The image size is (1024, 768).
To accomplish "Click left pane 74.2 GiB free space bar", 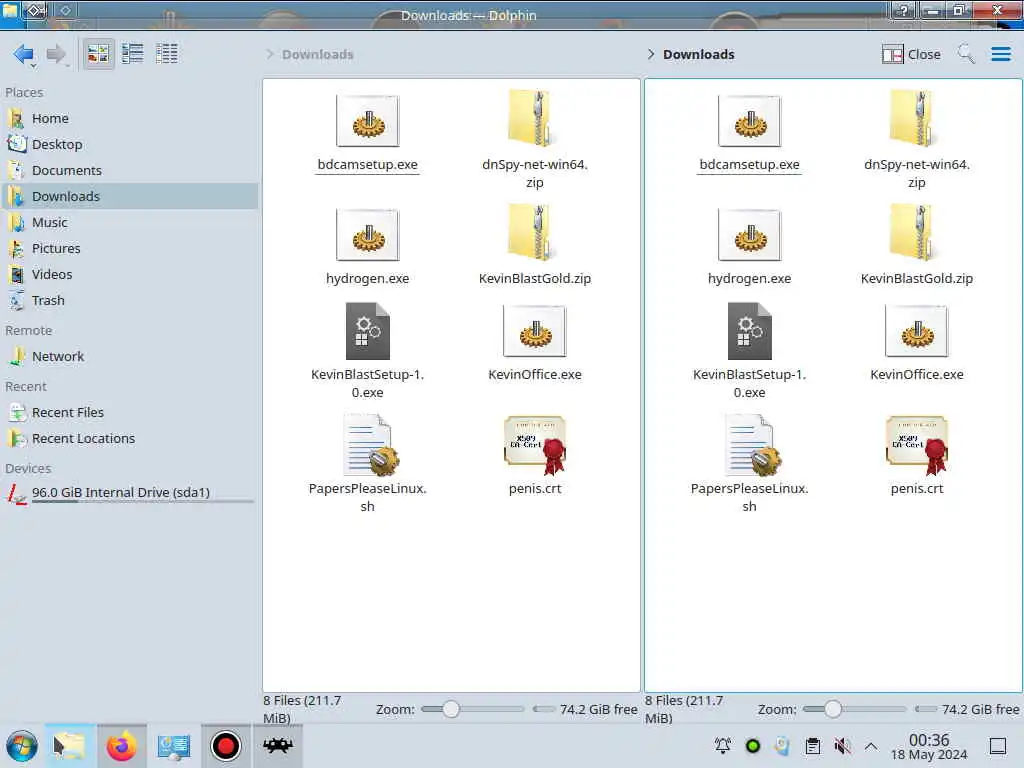I will [x=585, y=709].
